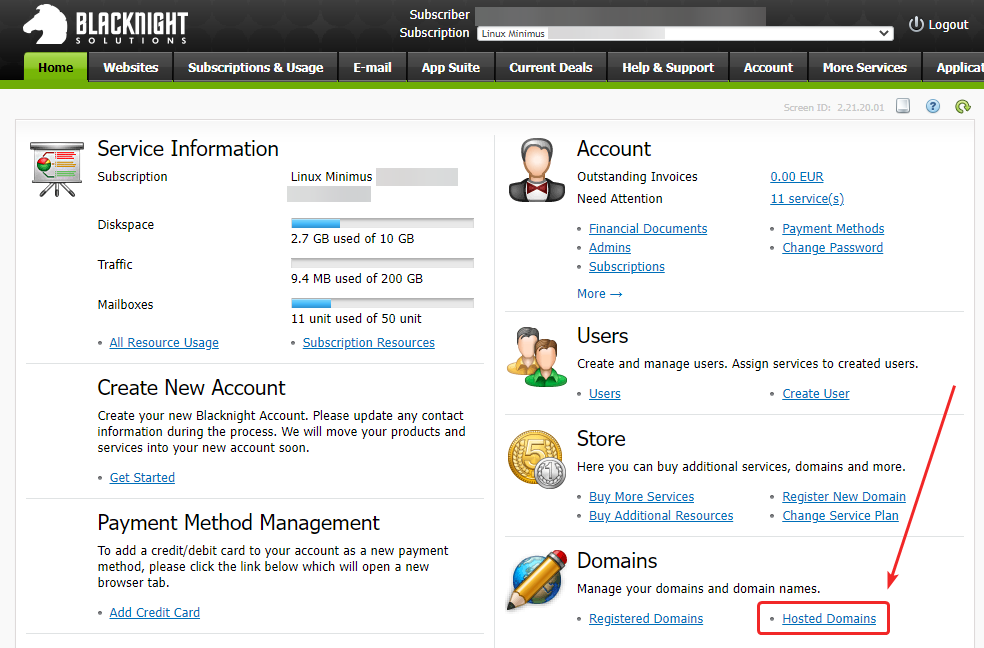Click the Blacknight Solutions logo
The height and width of the screenshot is (648, 984).
point(105,25)
